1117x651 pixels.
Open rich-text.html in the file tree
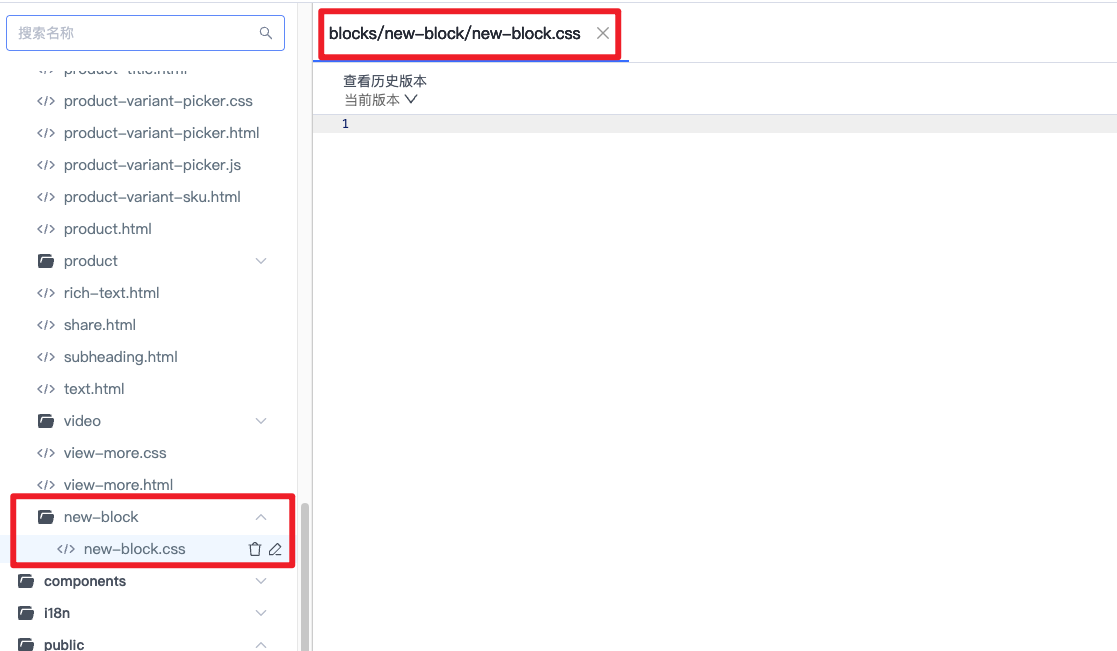pyautogui.click(x=111, y=293)
